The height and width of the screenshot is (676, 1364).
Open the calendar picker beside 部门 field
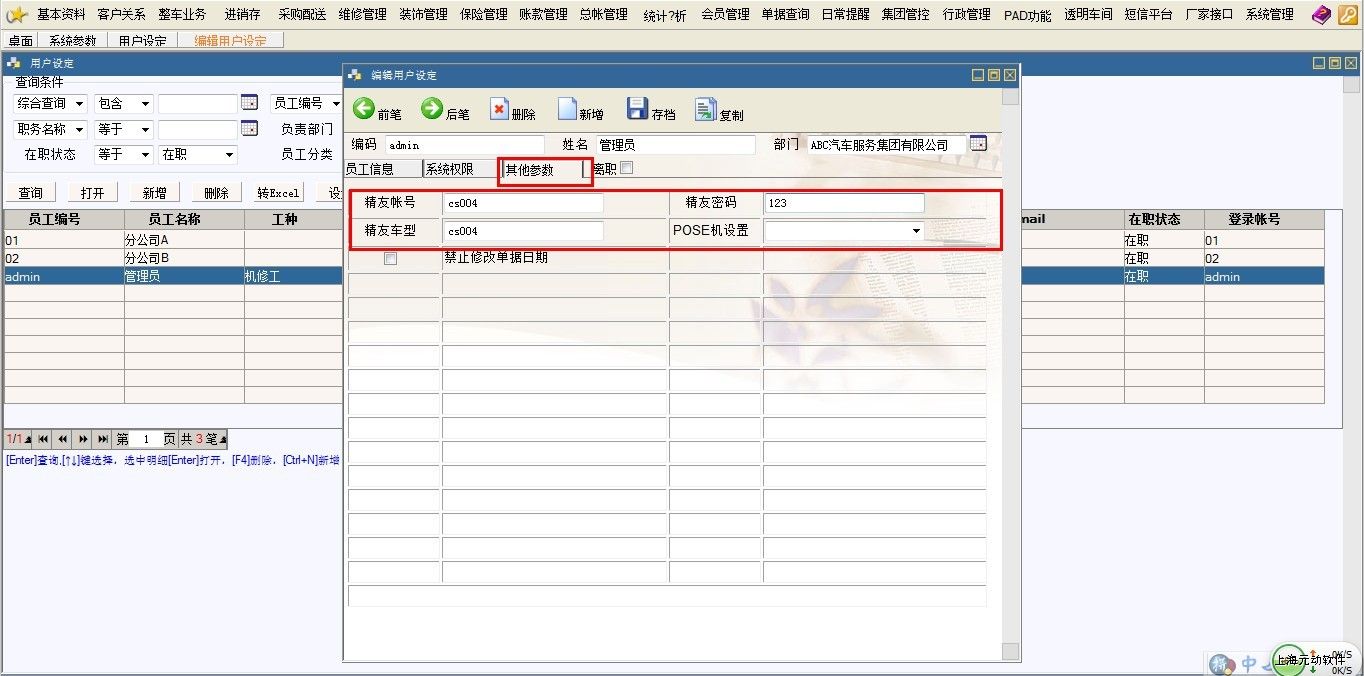click(x=978, y=144)
